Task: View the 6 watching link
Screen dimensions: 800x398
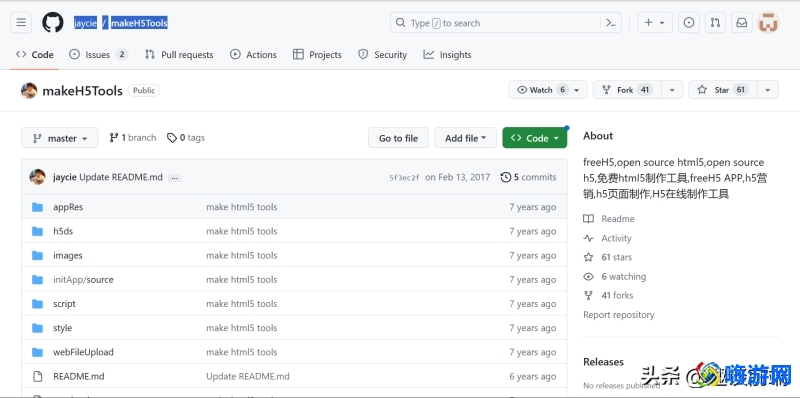Action: (614, 277)
